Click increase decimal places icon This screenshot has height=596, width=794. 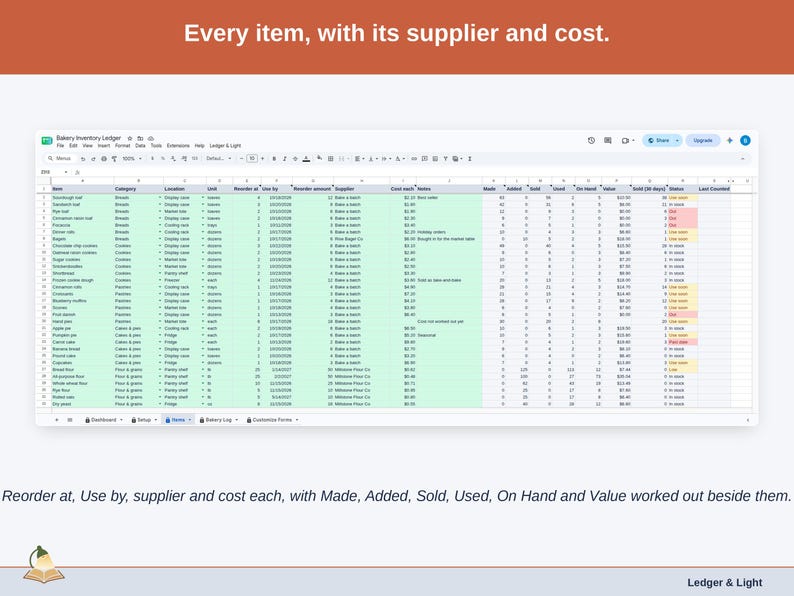pyautogui.click(x=184, y=158)
